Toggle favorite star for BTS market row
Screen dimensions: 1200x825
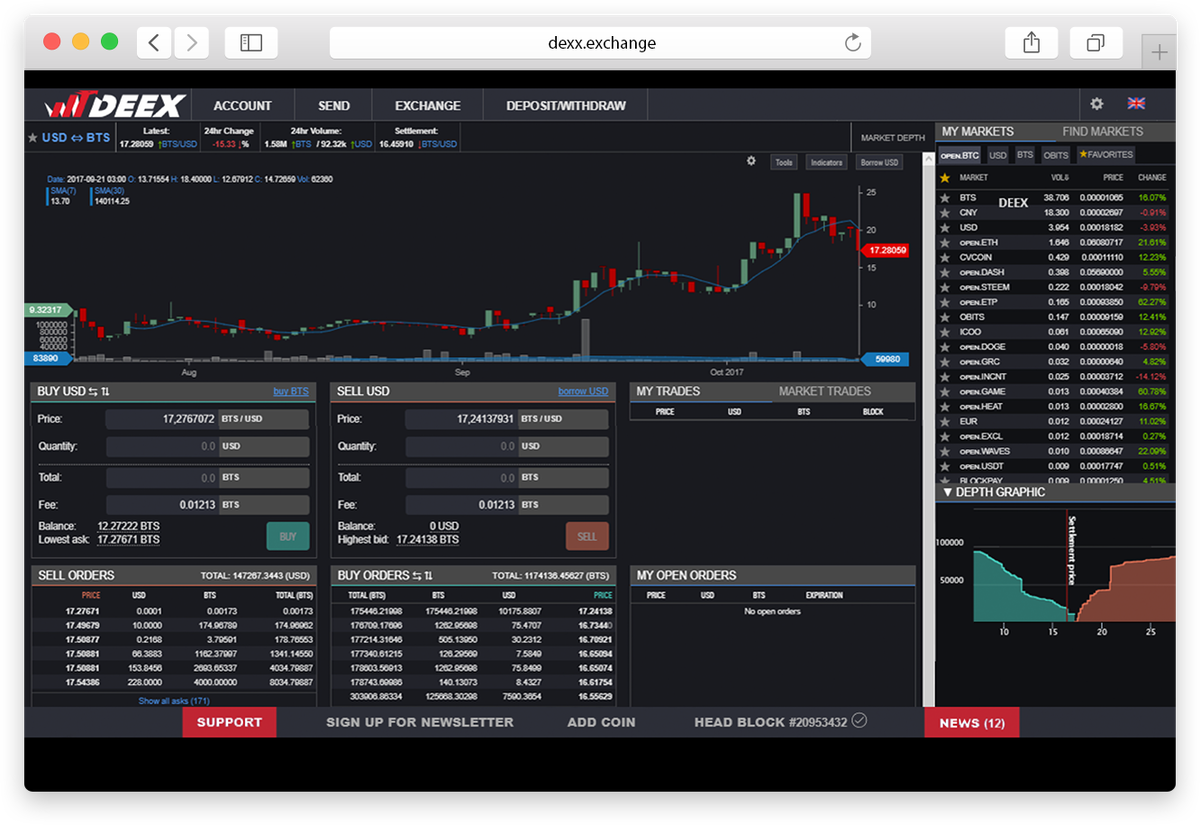pos(944,198)
